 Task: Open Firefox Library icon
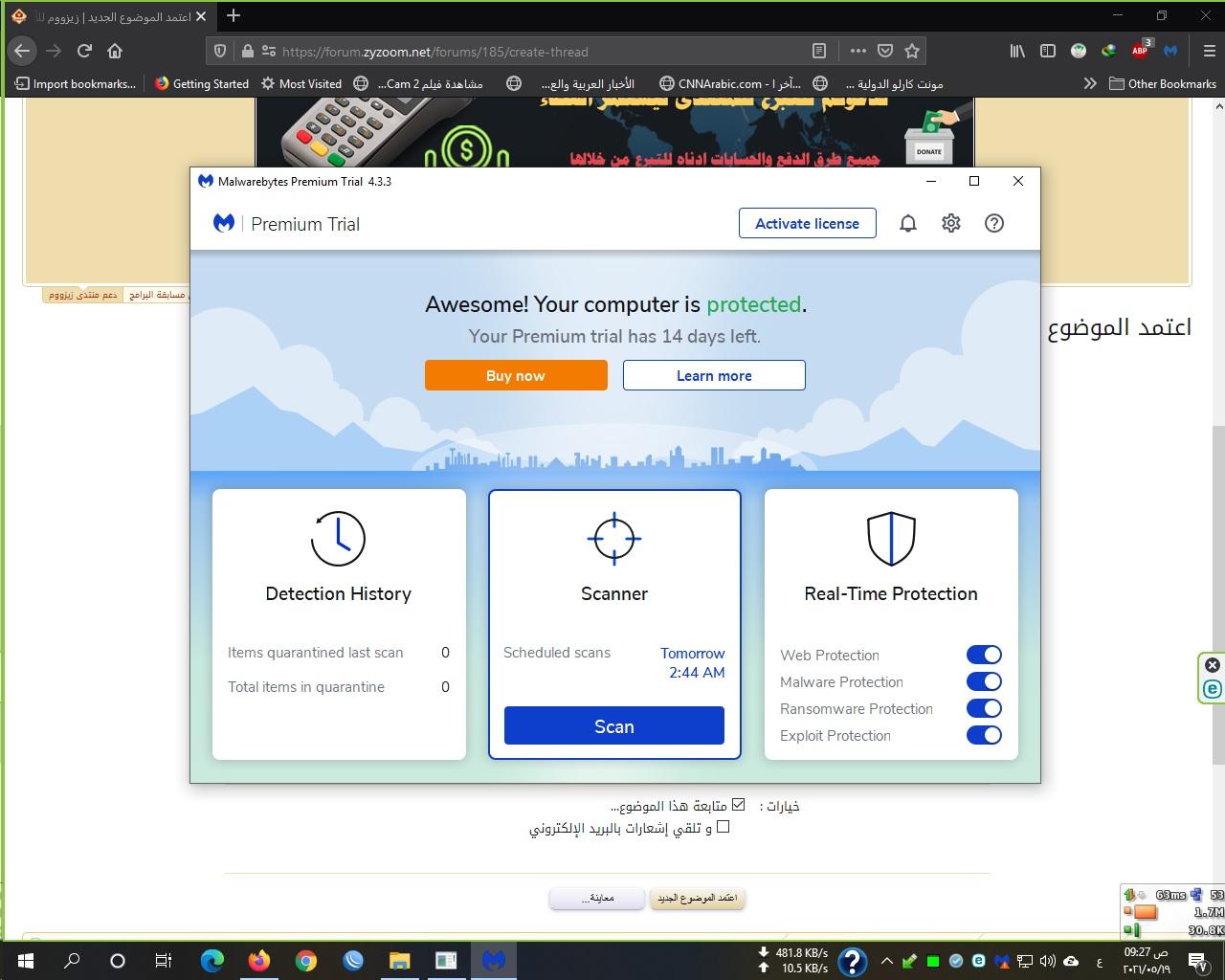click(x=1017, y=51)
